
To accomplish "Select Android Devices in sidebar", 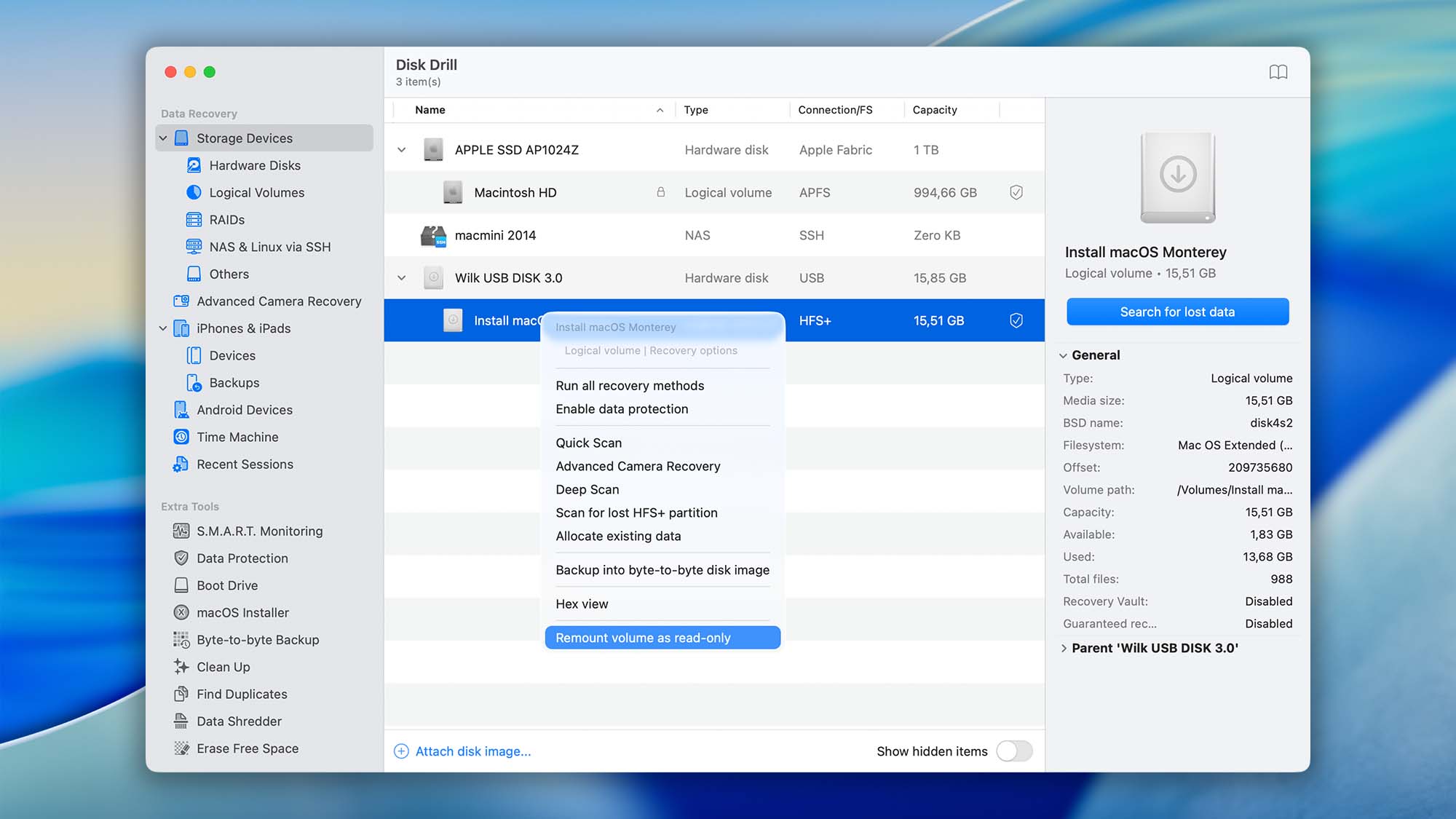I will 245,410.
